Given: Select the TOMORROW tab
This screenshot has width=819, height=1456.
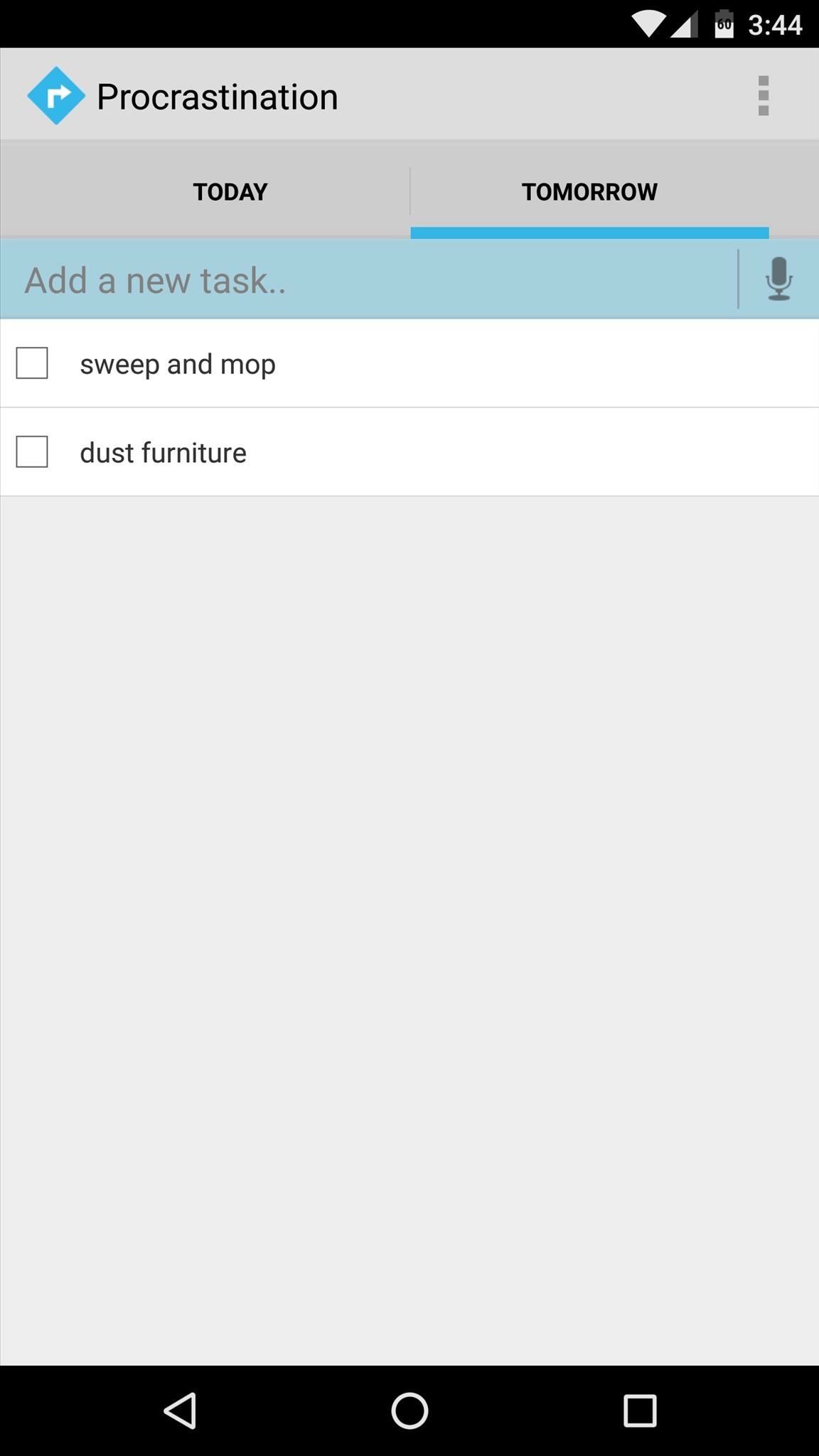Looking at the screenshot, I should [x=589, y=191].
